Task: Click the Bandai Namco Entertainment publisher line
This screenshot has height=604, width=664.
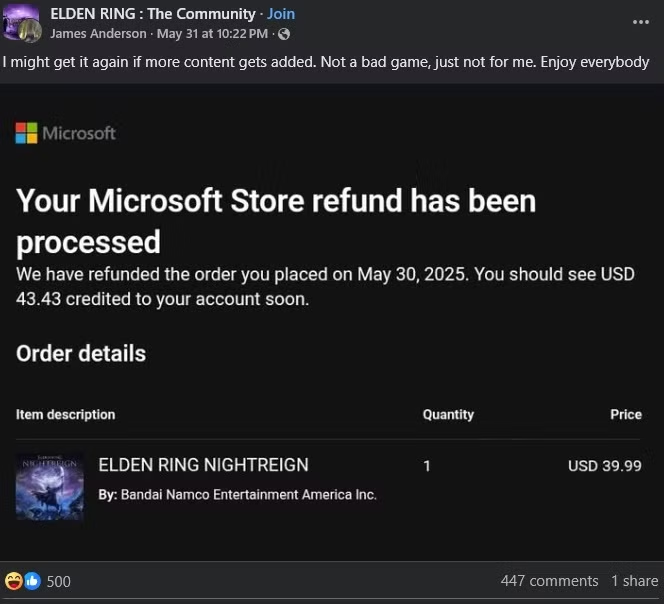Action: [237, 494]
